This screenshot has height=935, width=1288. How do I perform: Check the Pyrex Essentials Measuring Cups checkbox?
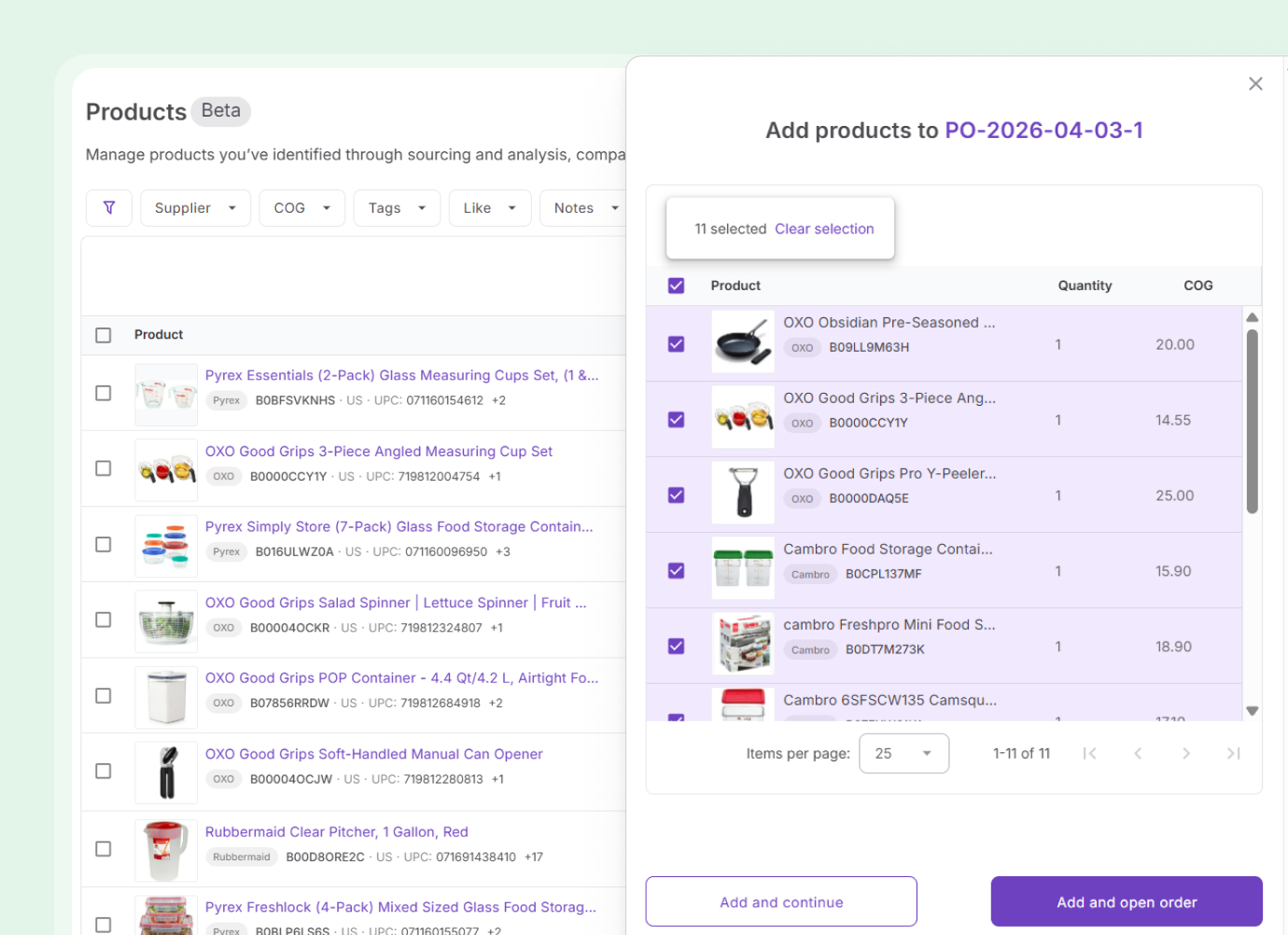pos(103,393)
